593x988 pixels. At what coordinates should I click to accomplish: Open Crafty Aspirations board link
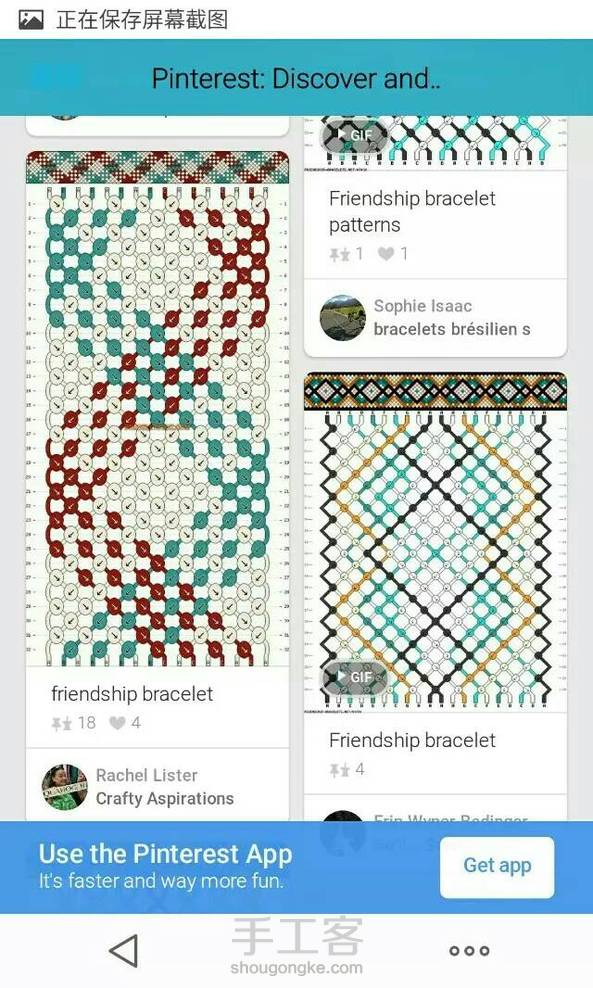coord(164,798)
